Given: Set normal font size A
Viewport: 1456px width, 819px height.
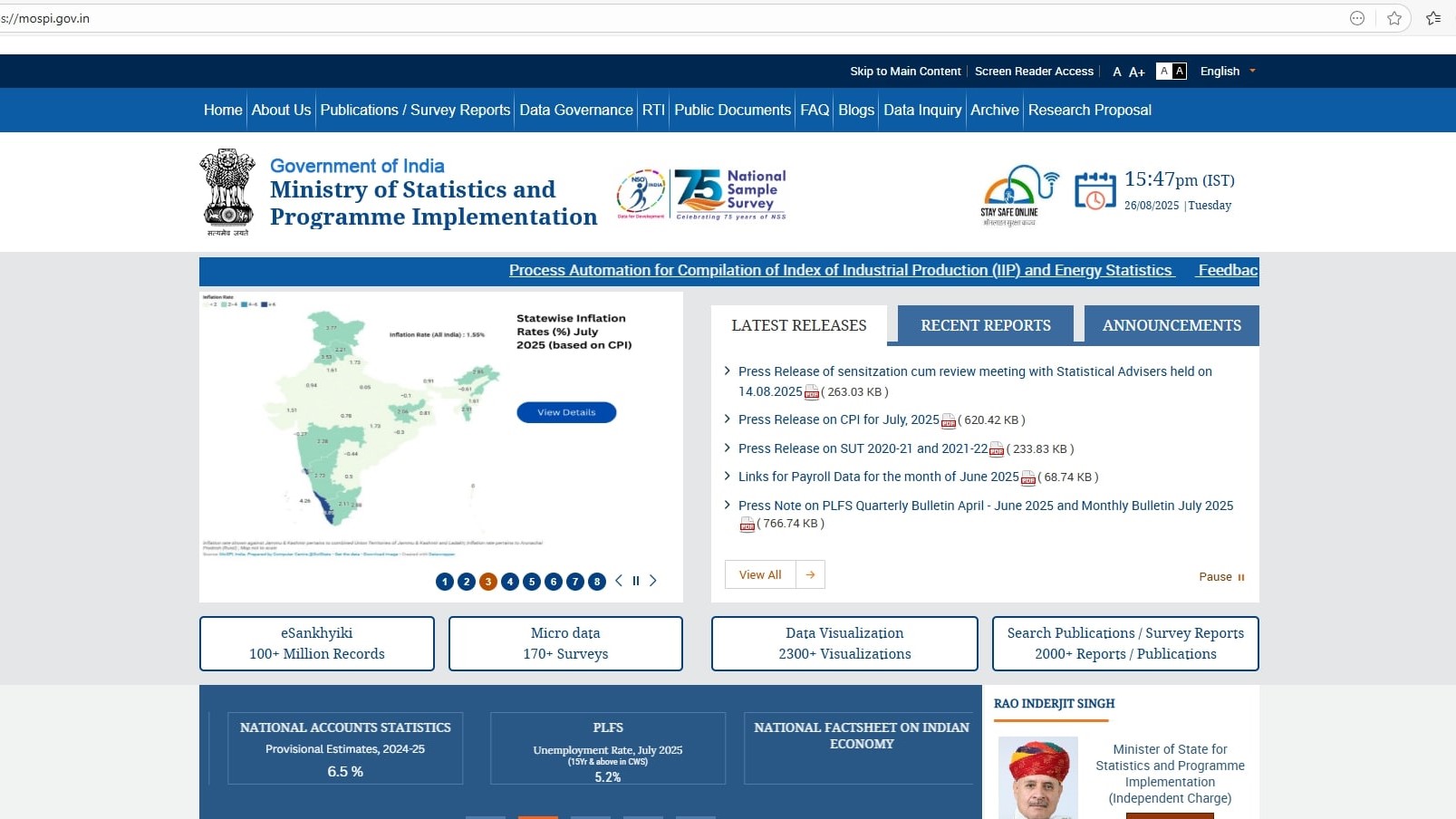Looking at the screenshot, I should (1117, 72).
